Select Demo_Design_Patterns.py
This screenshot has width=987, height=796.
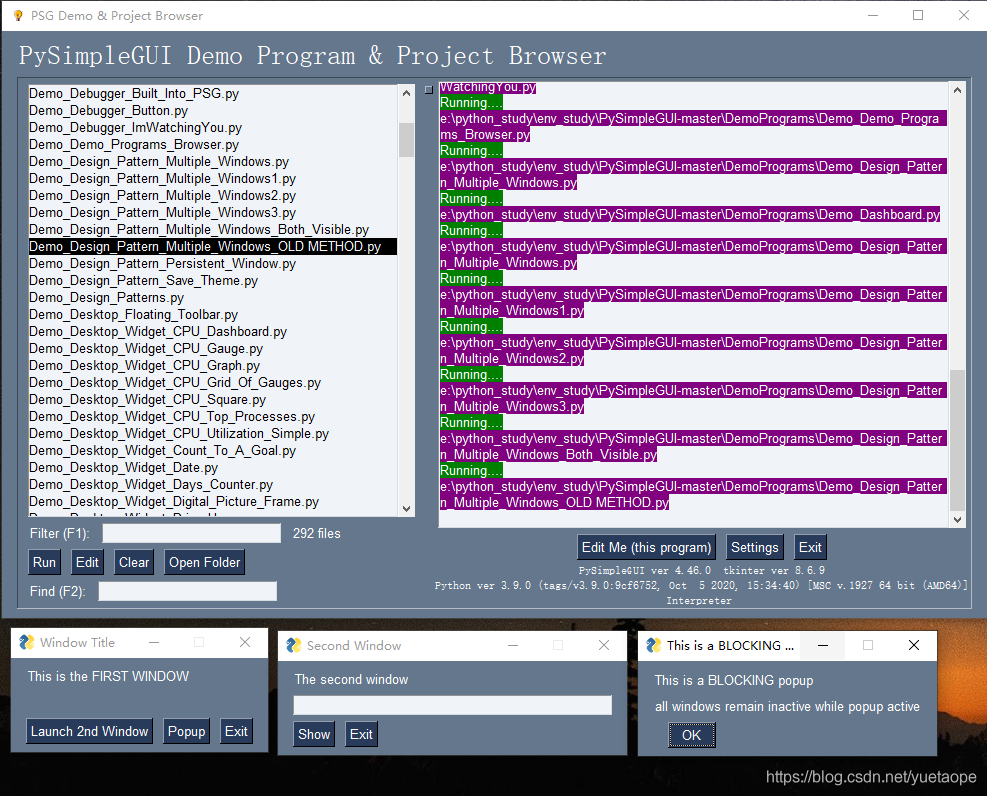click(x=213, y=297)
